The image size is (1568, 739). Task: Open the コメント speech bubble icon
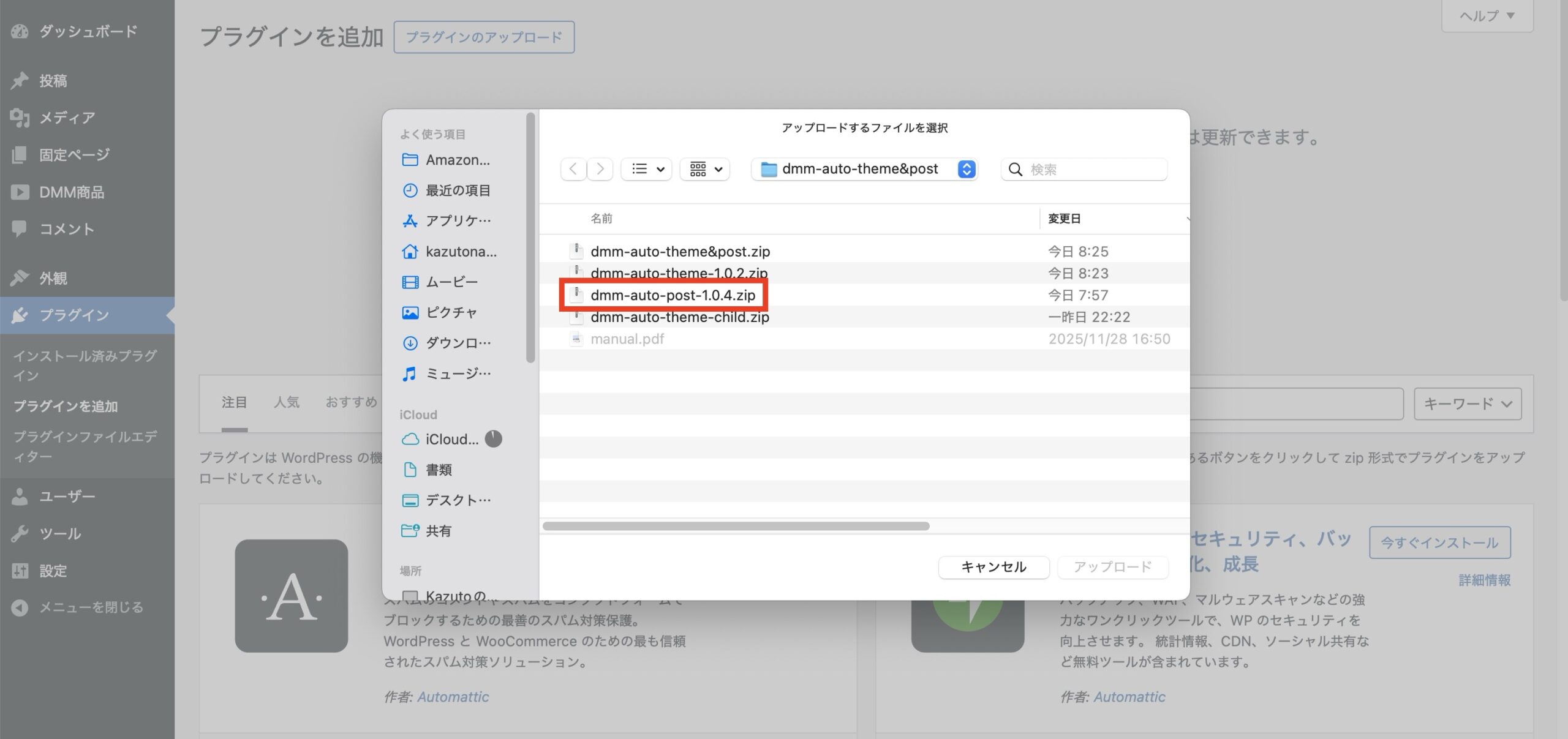[x=20, y=228]
